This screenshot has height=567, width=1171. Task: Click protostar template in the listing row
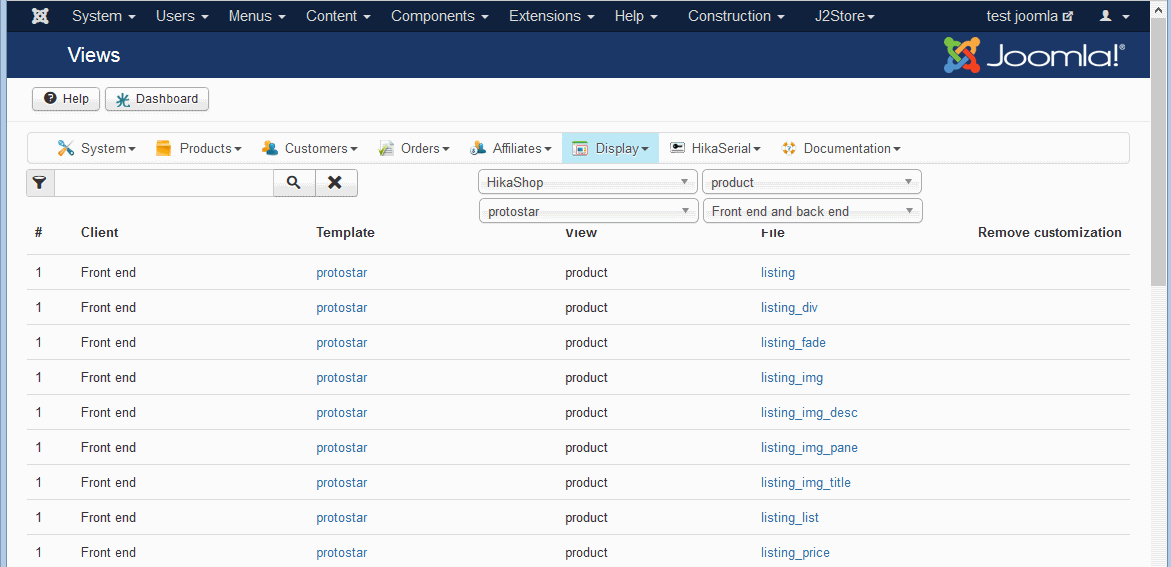341,273
